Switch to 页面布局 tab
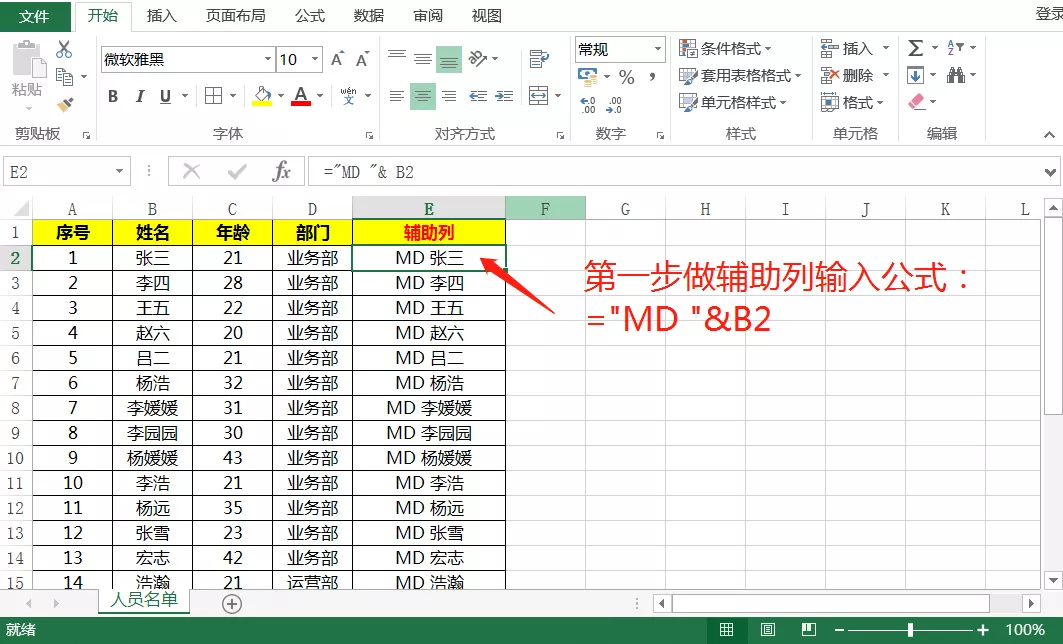This screenshot has width=1063, height=644. (x=236, y=16)
